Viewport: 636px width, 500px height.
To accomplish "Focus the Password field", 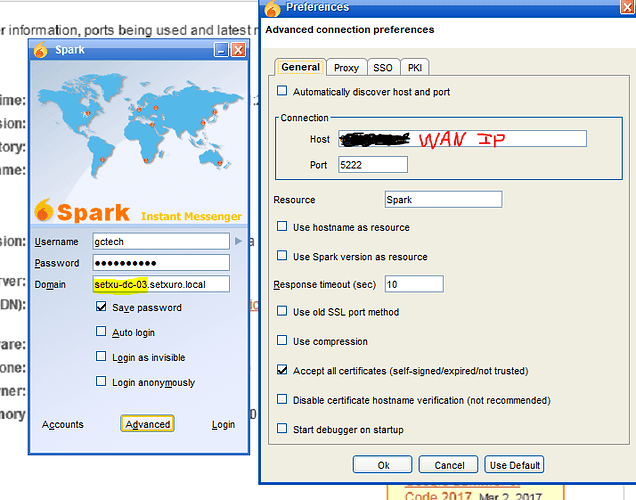I will (161, 262).
